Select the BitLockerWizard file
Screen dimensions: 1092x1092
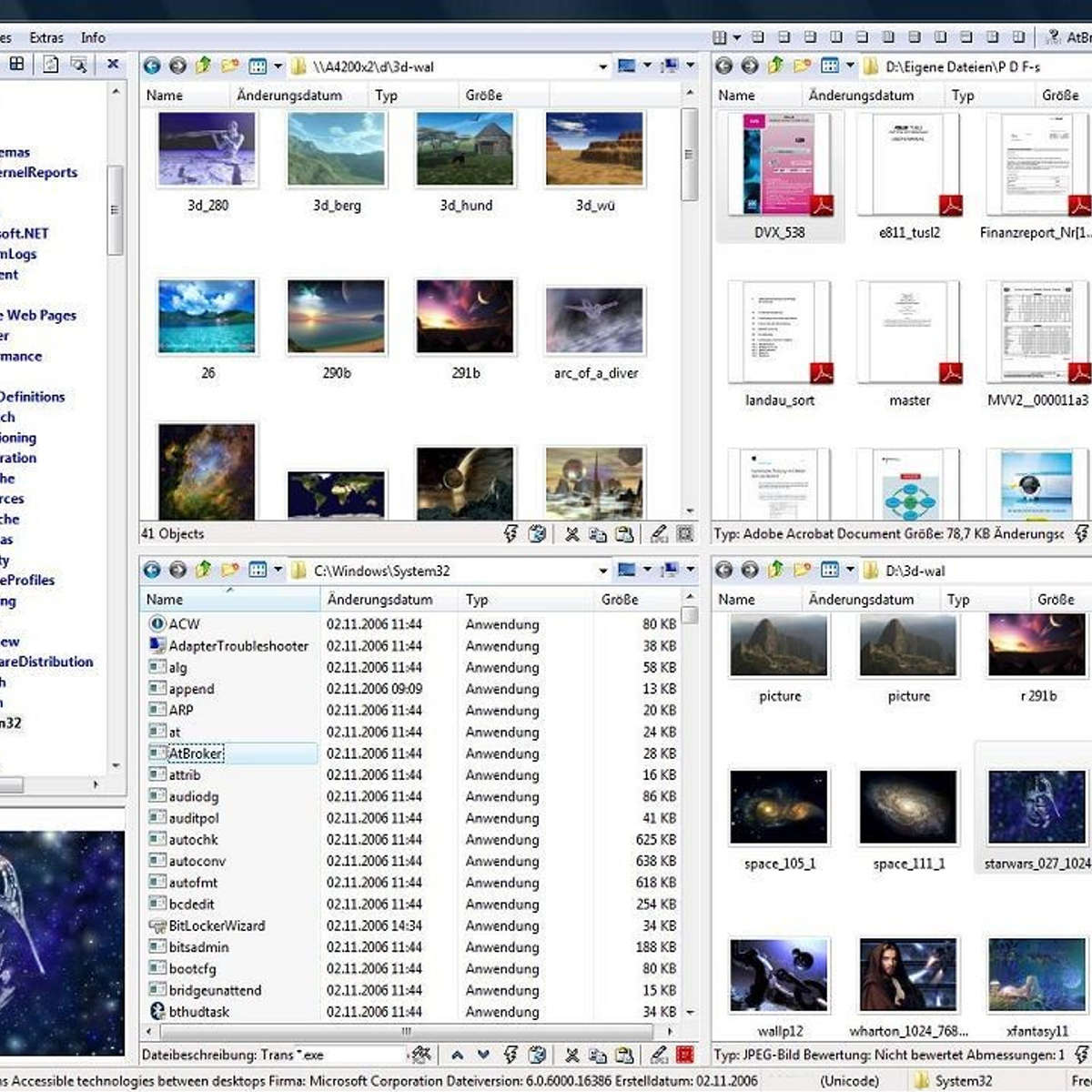pyautogui.click(x=217, y=925)
